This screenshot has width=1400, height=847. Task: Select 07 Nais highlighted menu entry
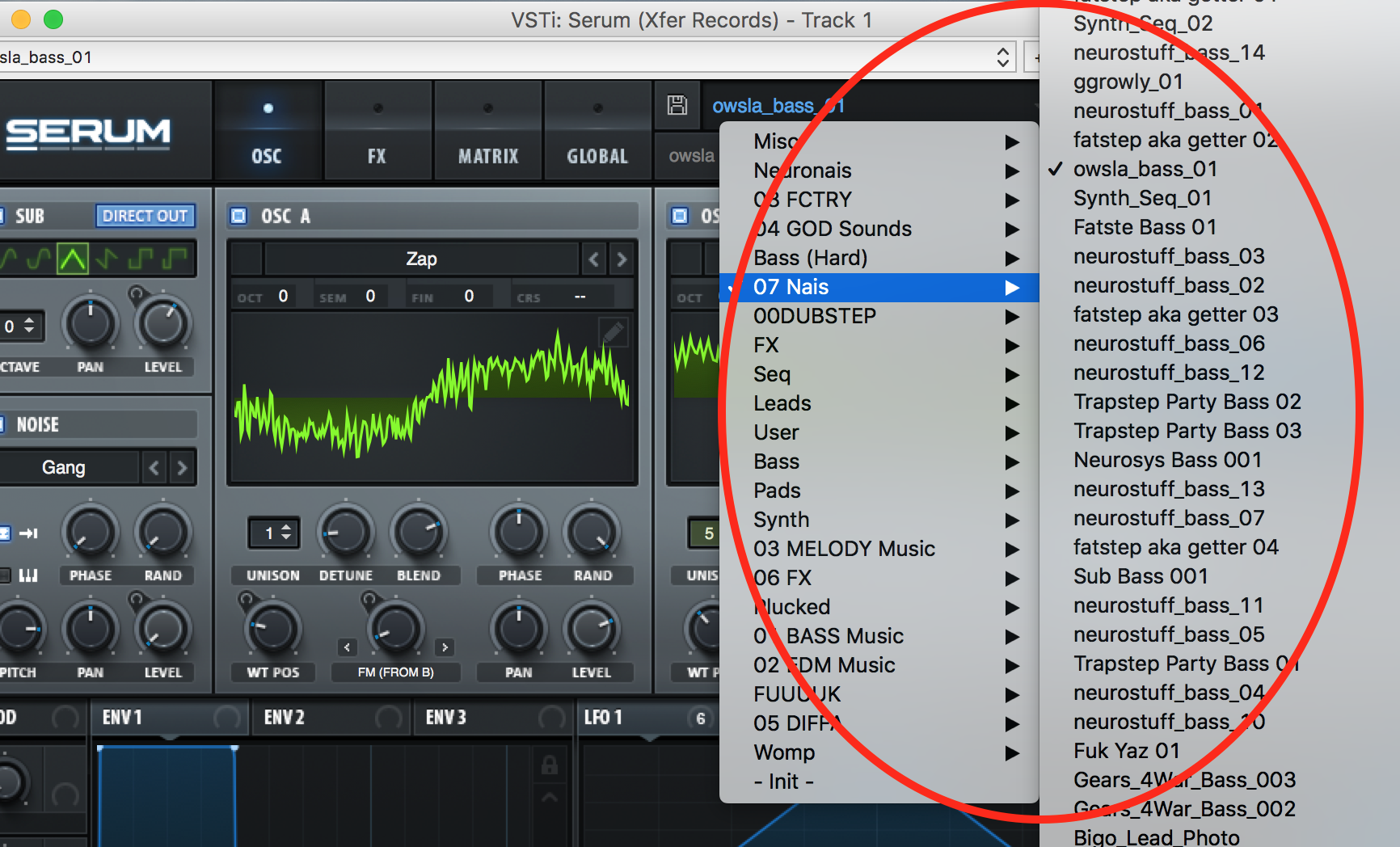(879, 287)
